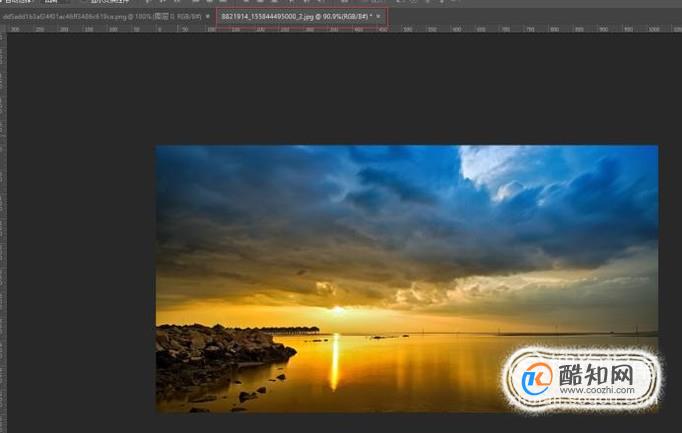The image size is (682, 433).
Task: Click the horizontal ruler above the canvas
Action: click(x=344, y=29)
